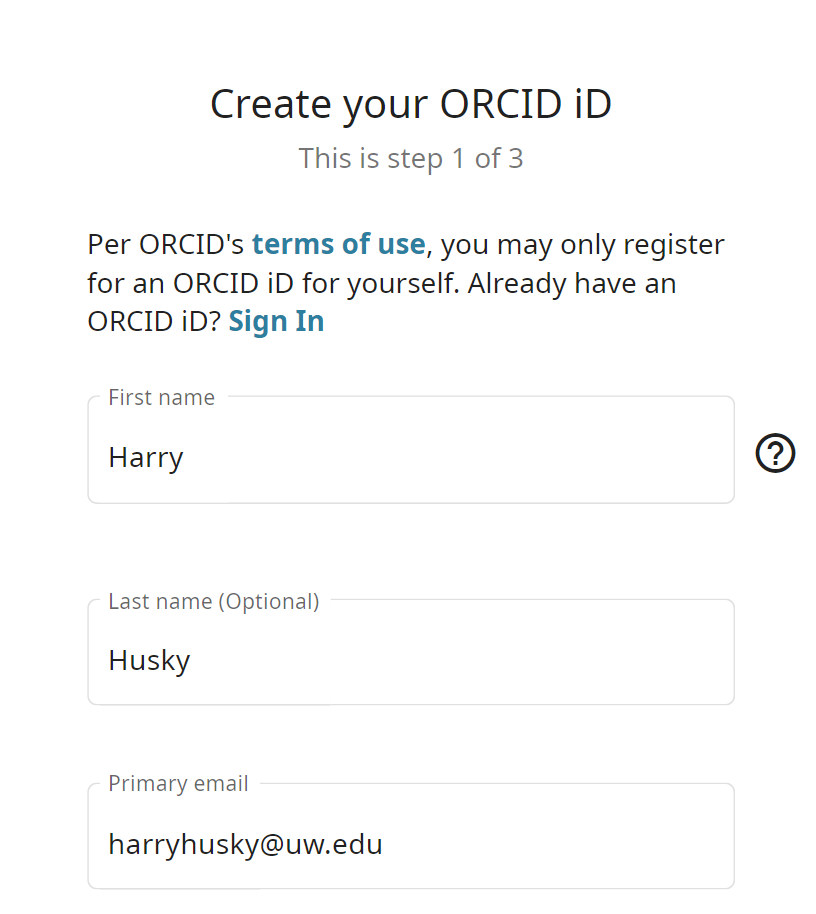Screen dimensions: 816x914
Task: Click the "Per ORCID's" paragraph opening words
Action: [166, 244]
